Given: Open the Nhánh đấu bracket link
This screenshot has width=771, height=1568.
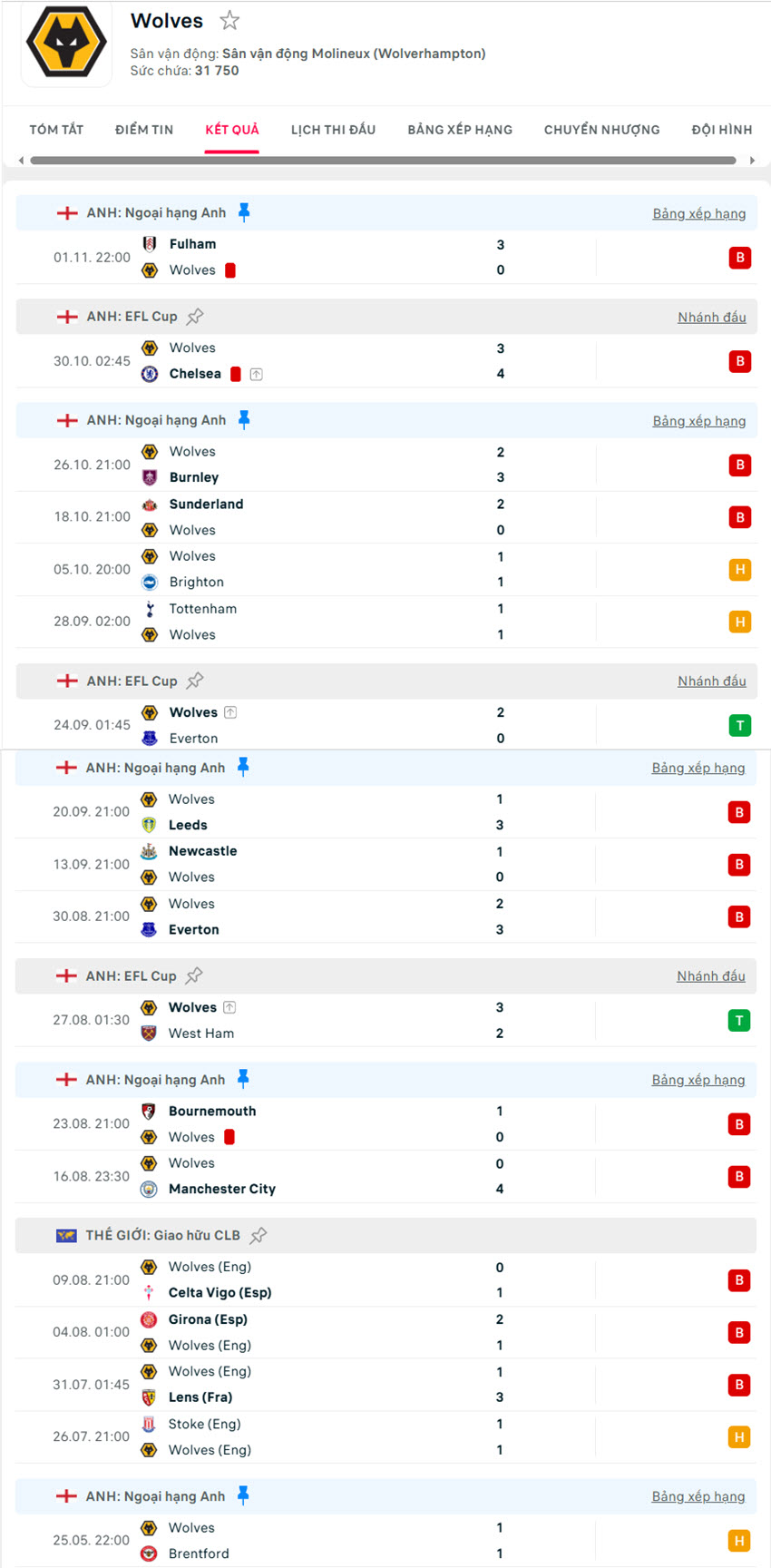Looking at the screenshot, I should tap(711, 316).
